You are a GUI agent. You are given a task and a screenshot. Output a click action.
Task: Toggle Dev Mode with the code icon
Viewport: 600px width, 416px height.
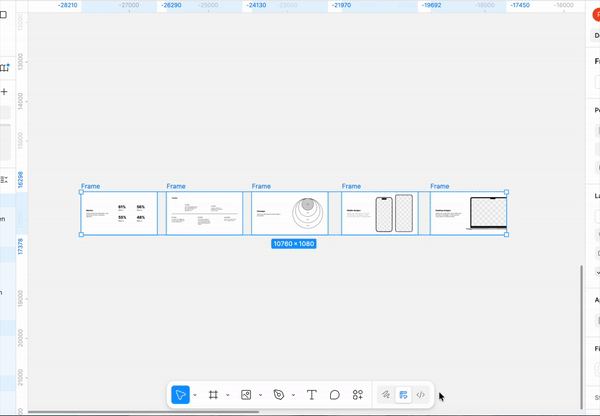421,395
